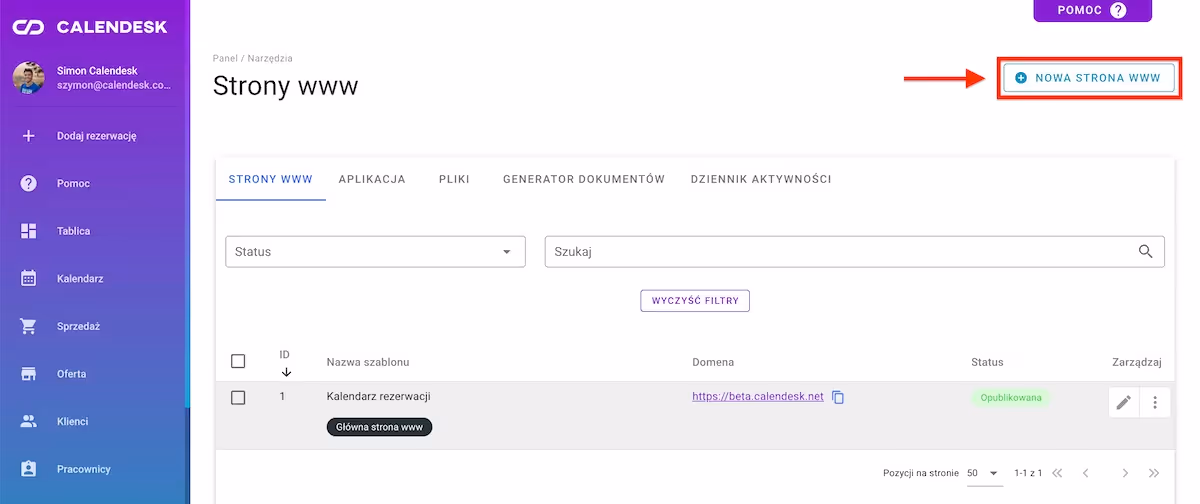
Task: Tick the checkbox for Kalendarz rezerwacji row
Action: (238, 397)
